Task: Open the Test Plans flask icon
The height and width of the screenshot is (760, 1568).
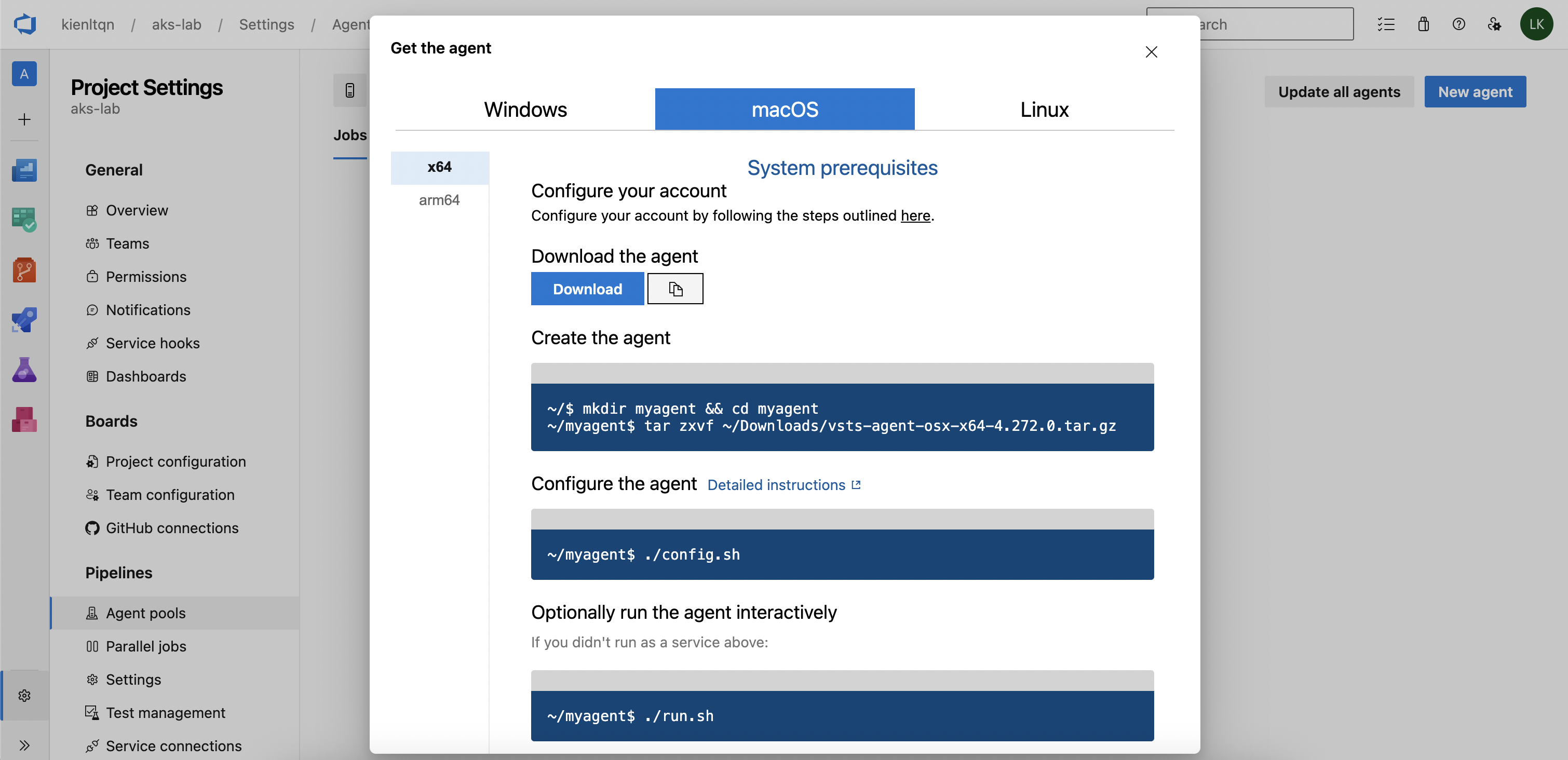Action: (x=24, y=369)
